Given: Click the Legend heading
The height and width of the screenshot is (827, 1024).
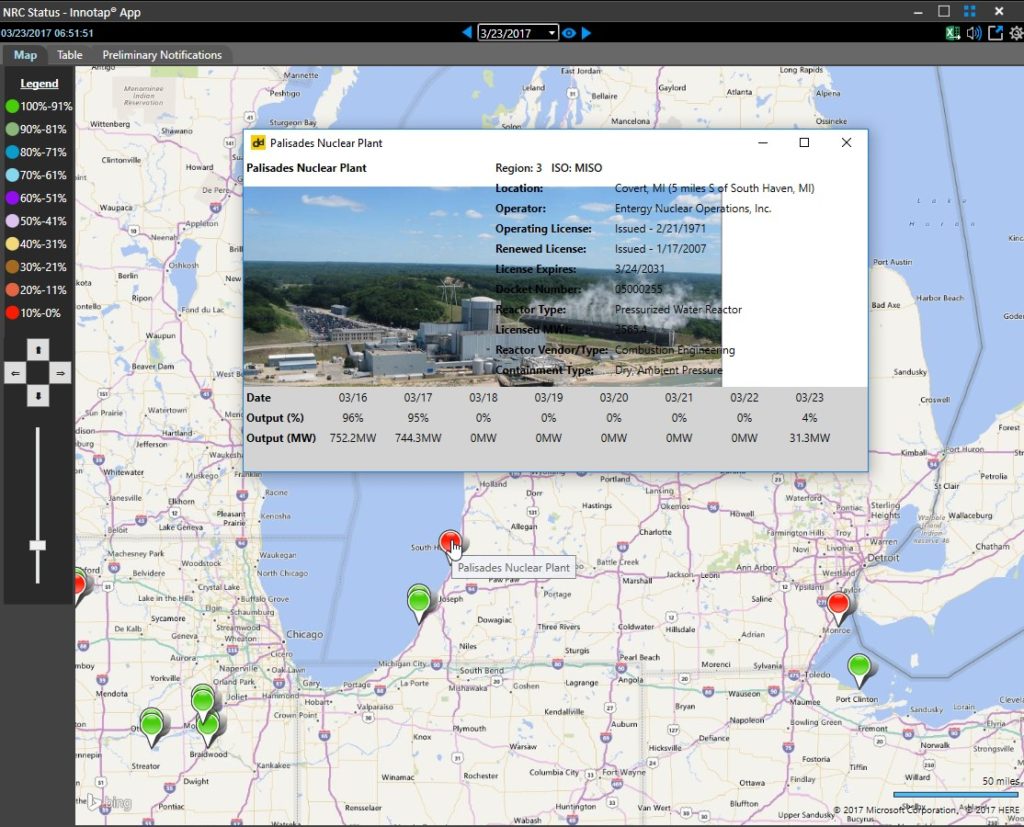Looking at the screenshot, I should pyautogui.click(x=39, y=84).
